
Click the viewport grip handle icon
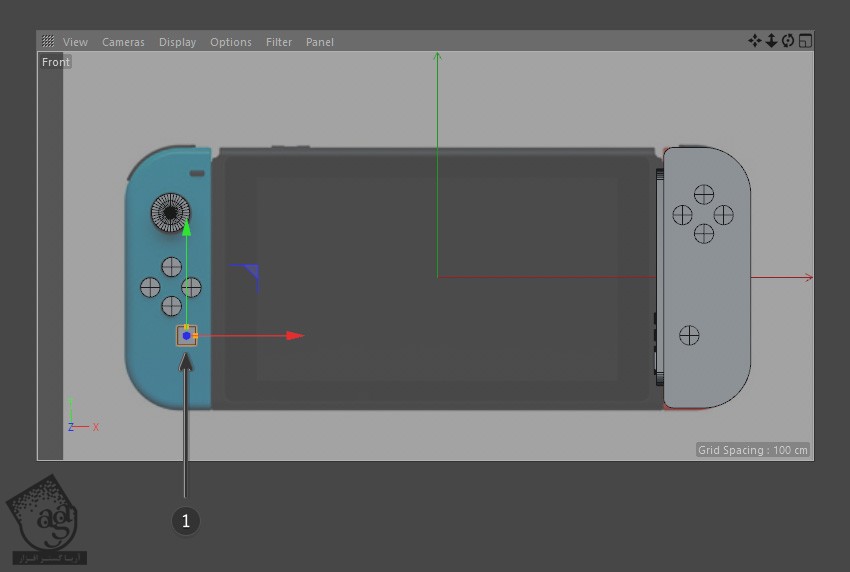point(48,41)
